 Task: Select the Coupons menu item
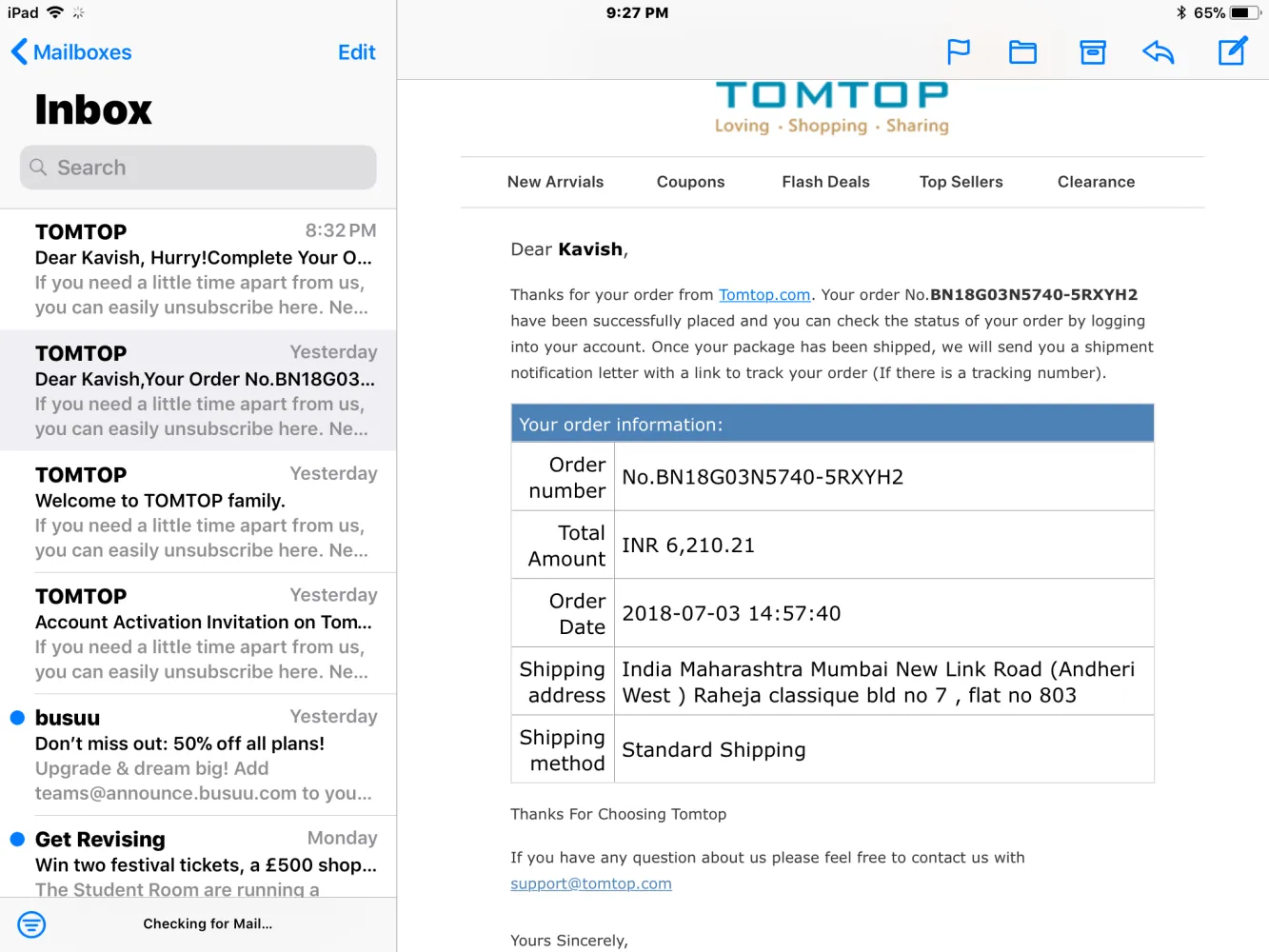click(x=690, y=182)
